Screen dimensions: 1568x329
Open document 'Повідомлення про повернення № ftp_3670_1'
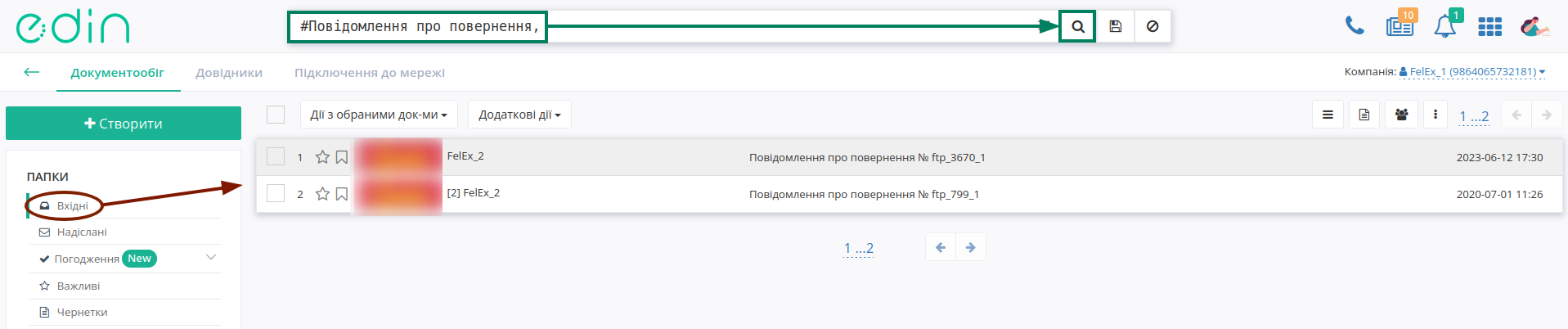[x=867, y=157]
